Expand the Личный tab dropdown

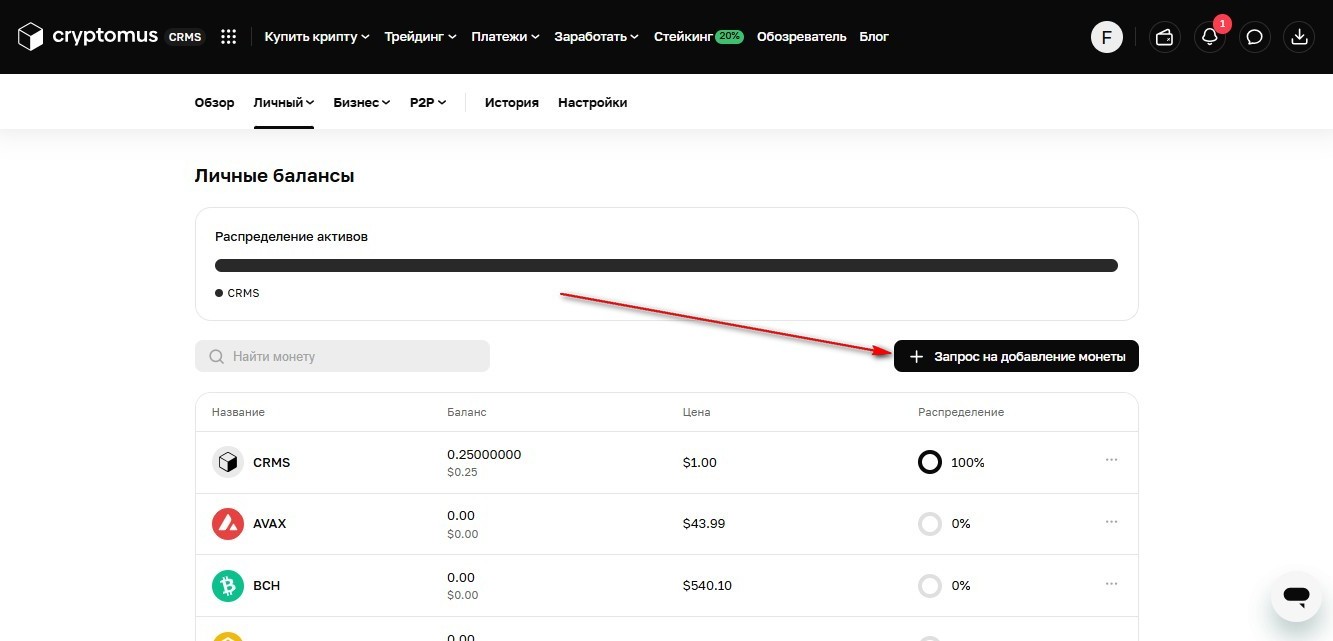(284, 103)
